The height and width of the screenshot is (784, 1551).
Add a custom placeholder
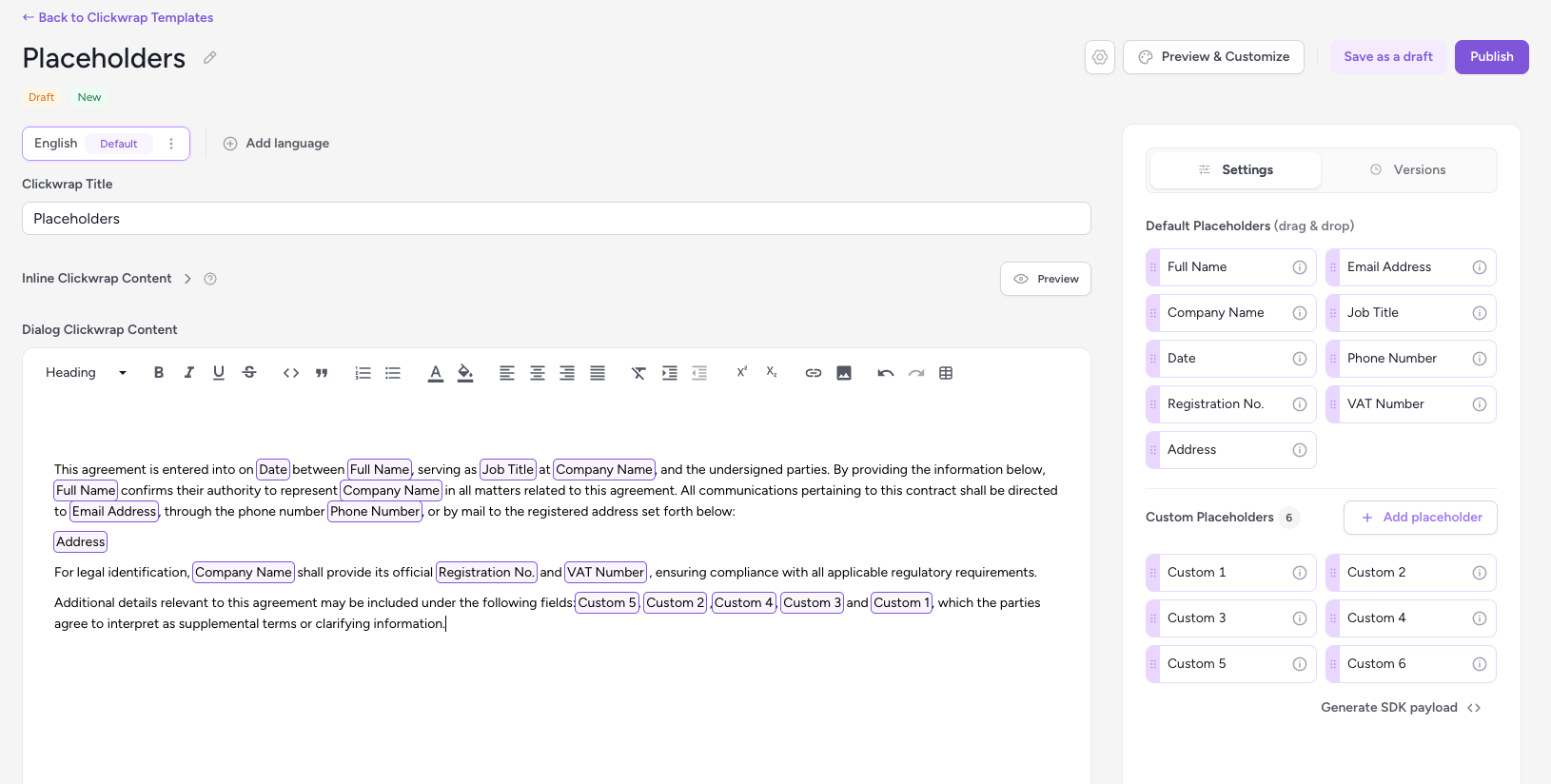click(x=1420, y=518)
